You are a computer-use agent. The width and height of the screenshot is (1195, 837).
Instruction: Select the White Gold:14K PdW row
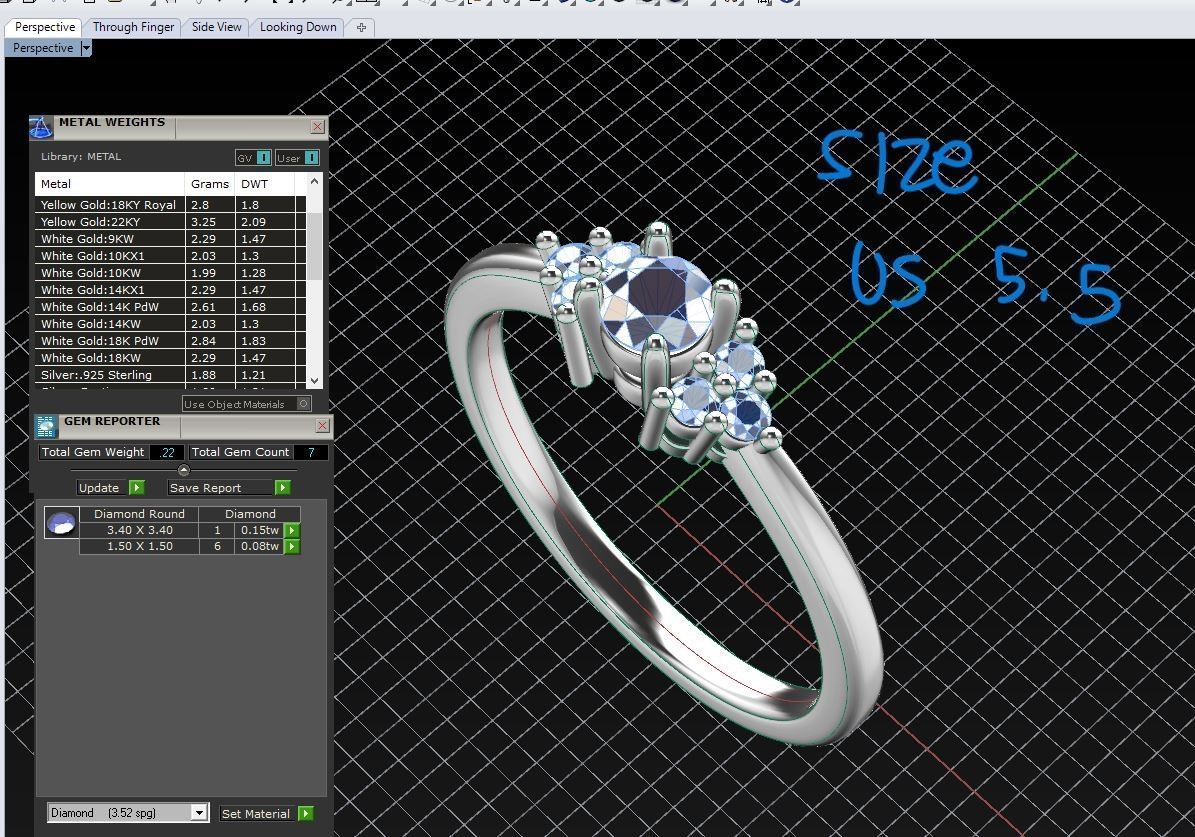[x=171, y=306]
